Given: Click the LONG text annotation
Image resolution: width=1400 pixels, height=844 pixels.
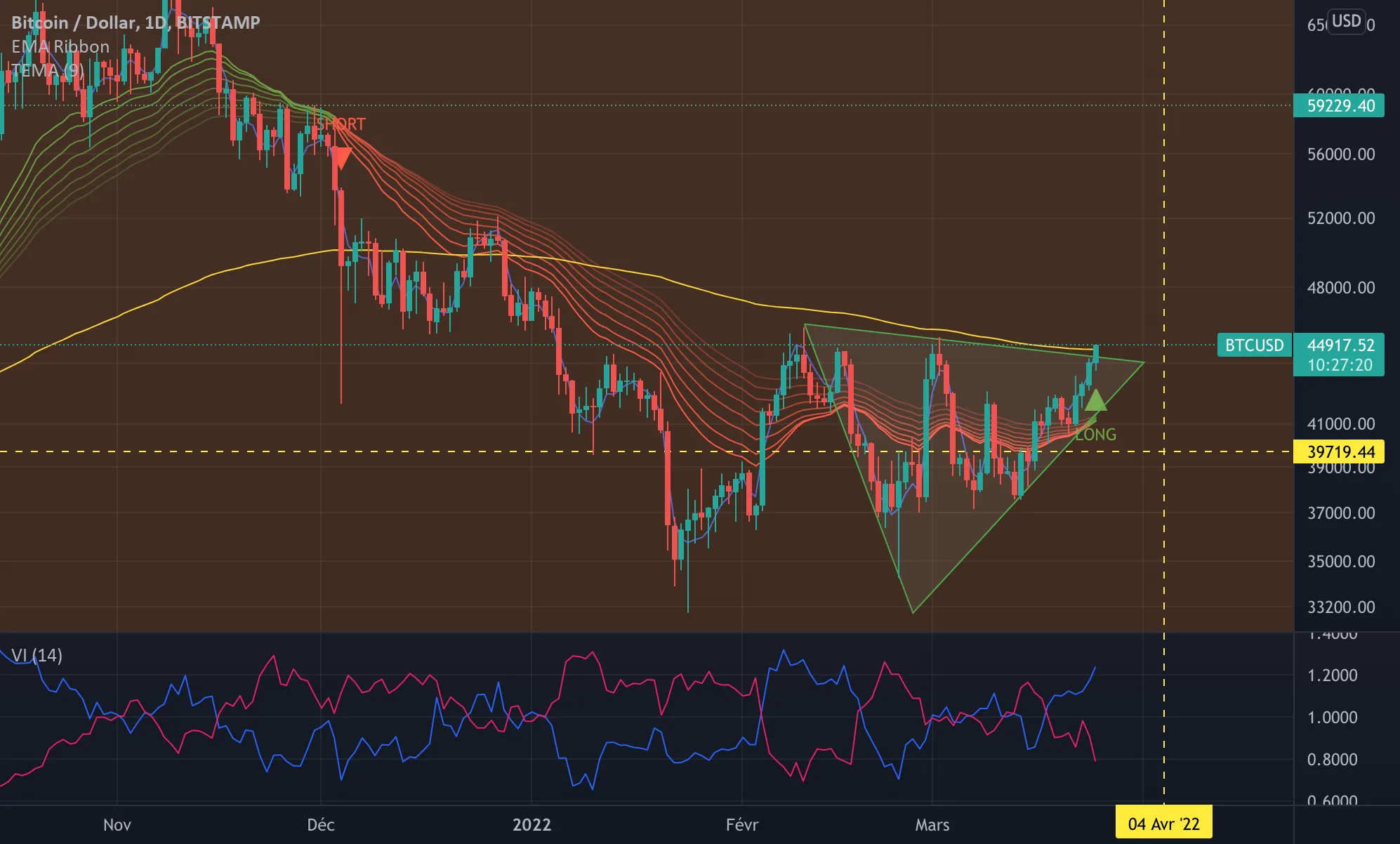Looking at the screenshot, I should 1096,435.
